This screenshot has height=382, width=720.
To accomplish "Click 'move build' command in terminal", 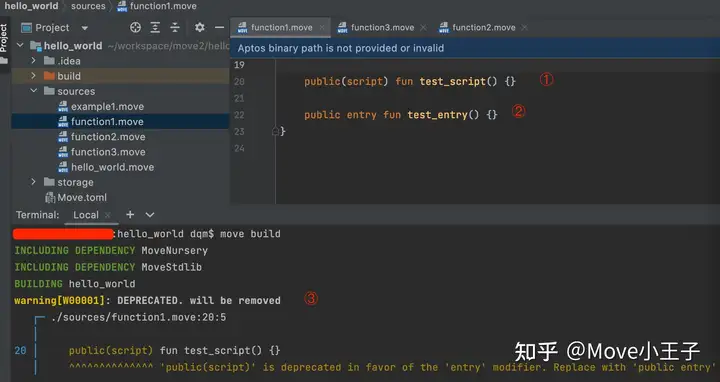I will pos(250,234).
